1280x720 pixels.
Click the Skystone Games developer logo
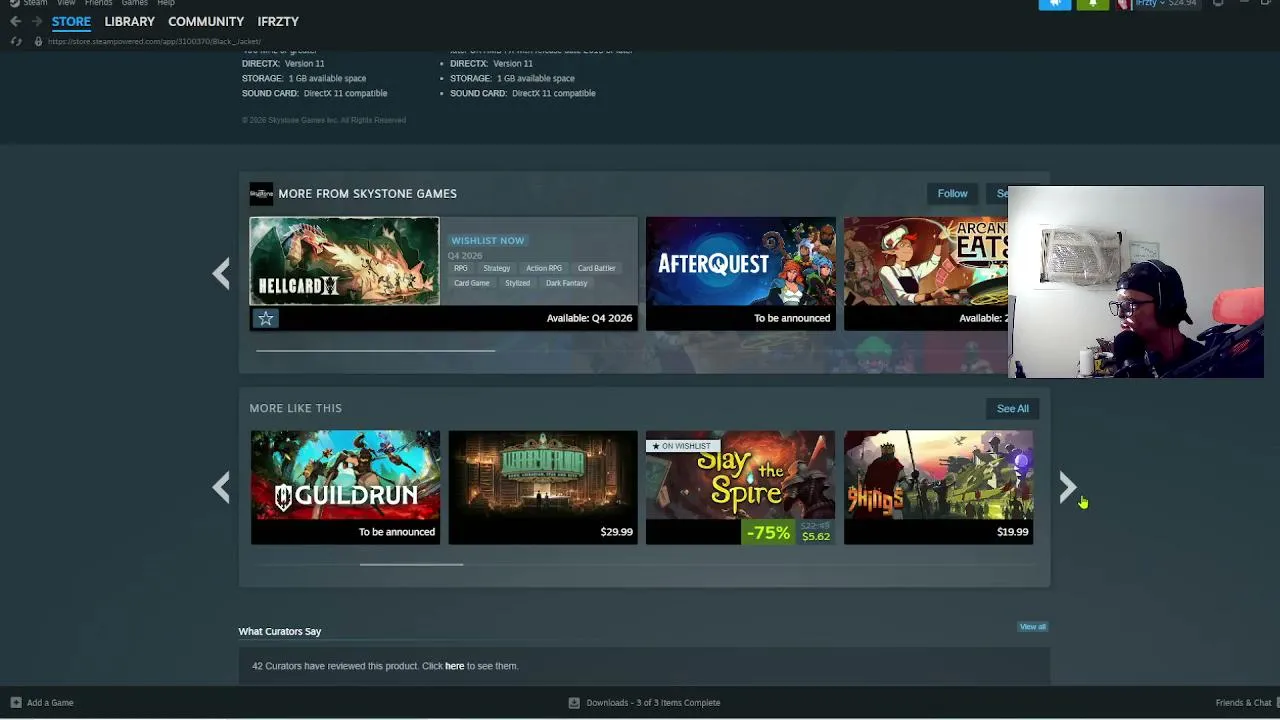[261, 193]
